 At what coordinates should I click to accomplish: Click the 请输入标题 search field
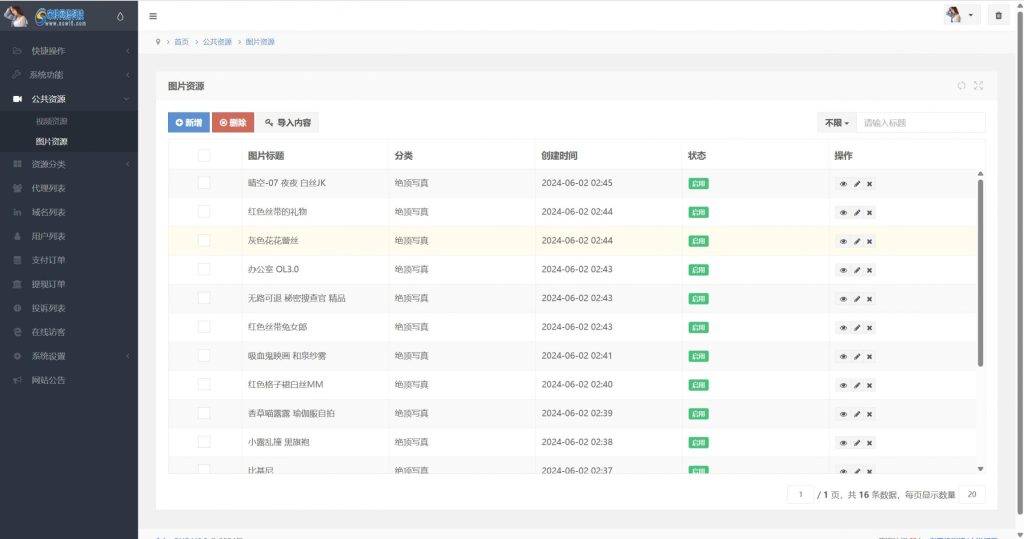pyautogui.click(x=920, y=123)
